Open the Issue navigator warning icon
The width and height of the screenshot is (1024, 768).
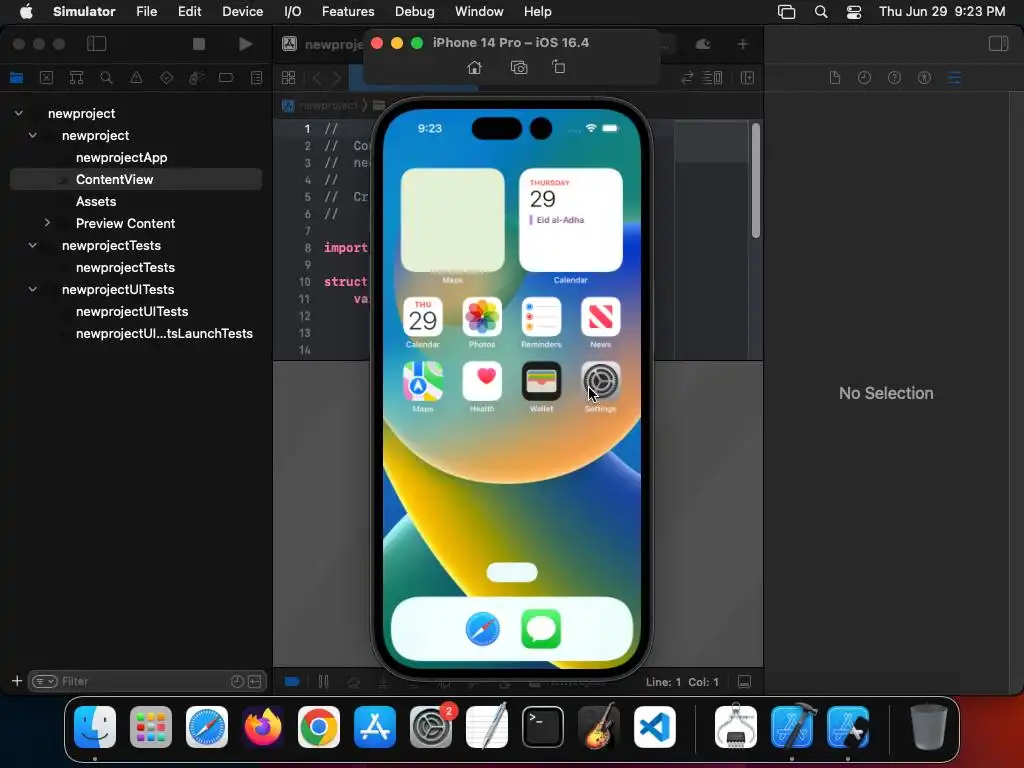point(136,78)
